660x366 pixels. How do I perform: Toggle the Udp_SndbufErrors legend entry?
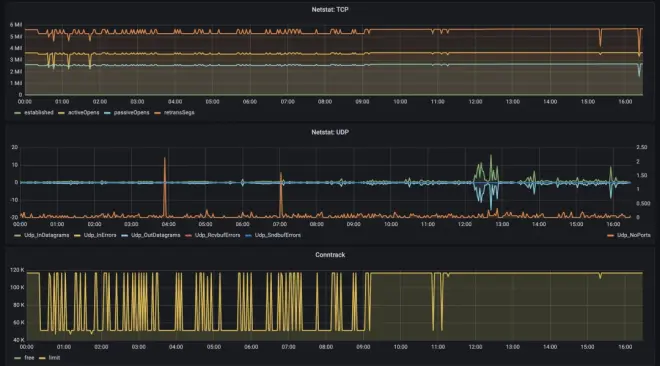pyautogui.click(x=277, y=235)
